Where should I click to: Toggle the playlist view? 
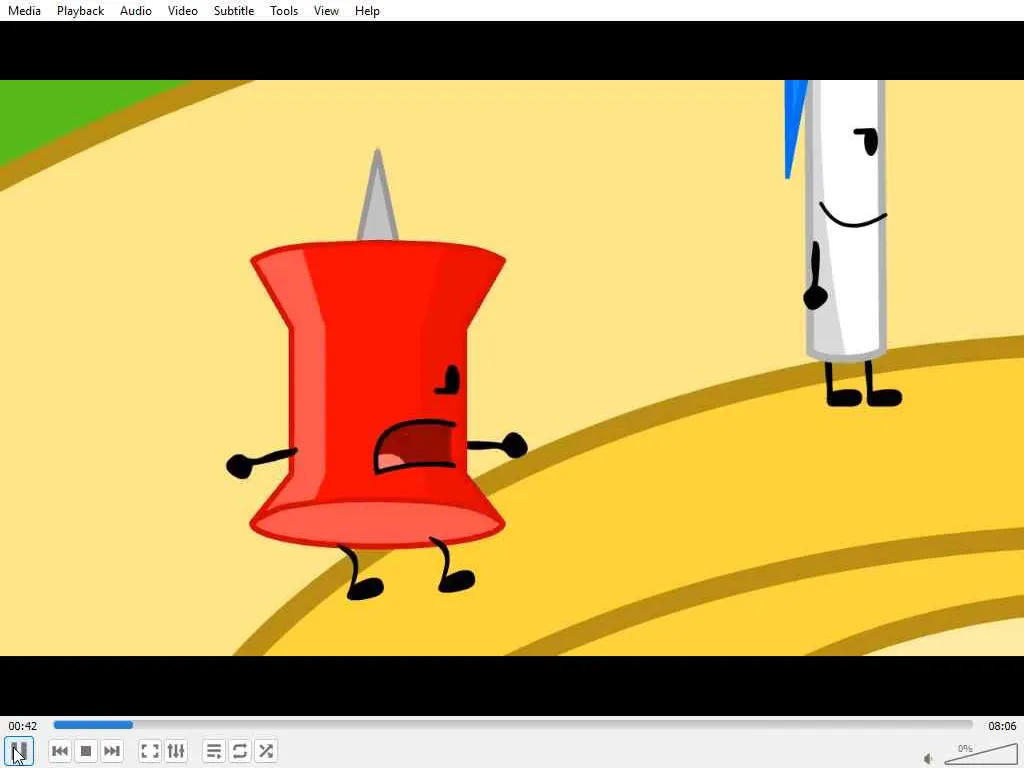pyautogui.click(x=214, y=751)
